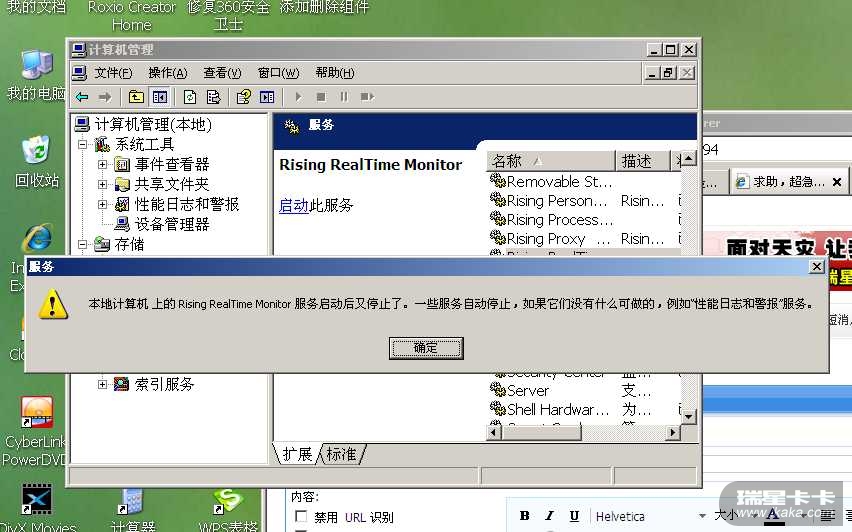
Task: Click the Back arrow toolbar icon
Action: 82,97
